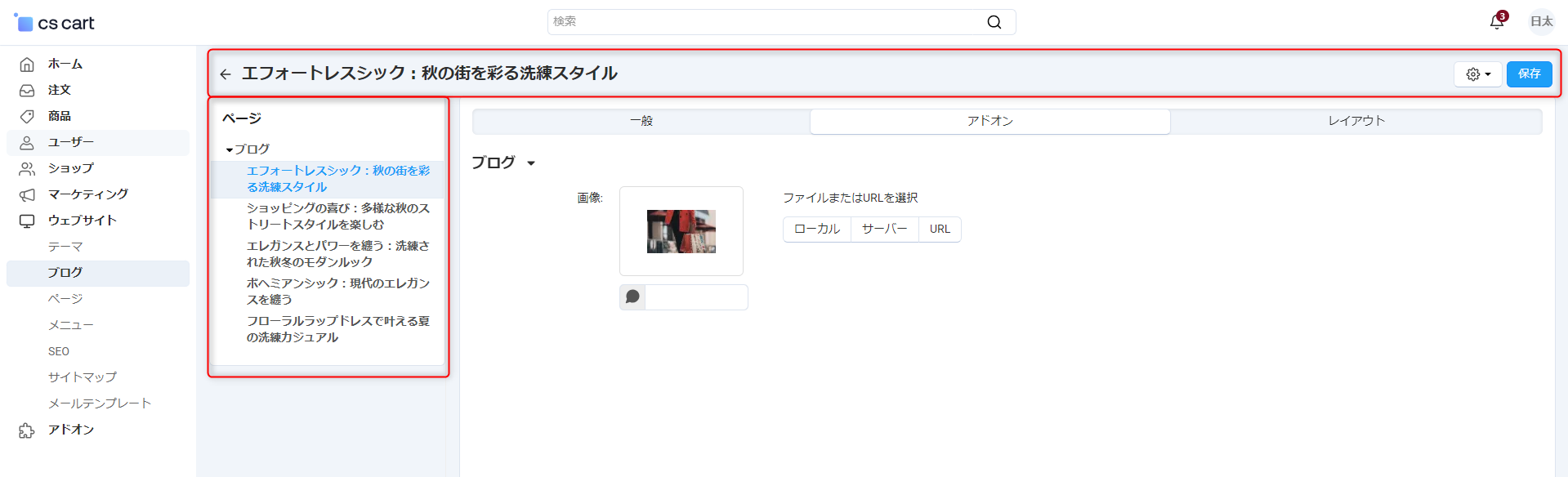
Task: Collapse the ブログ tree in pages panel
Action: pos(230,150)
